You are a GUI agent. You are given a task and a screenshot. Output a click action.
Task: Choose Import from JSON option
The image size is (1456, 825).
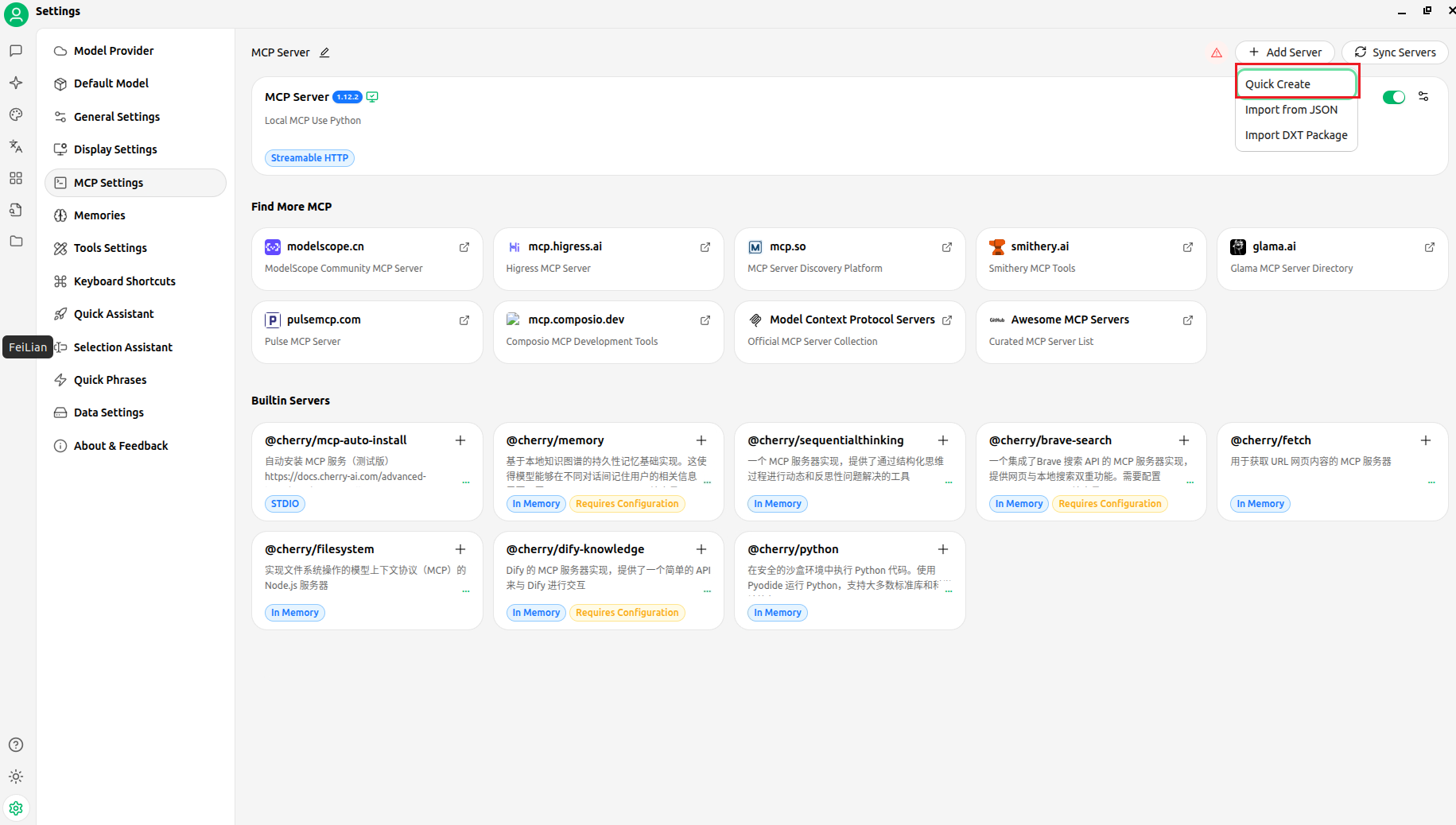coord(1291,110)
